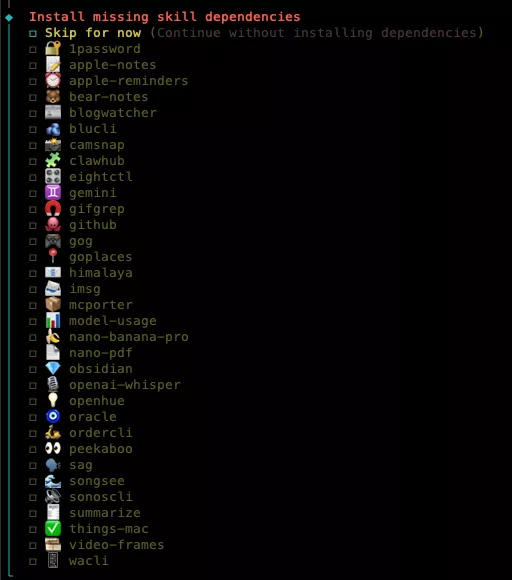Click the teal diamond prompt marker
This screenshot has height=580, width=512.
click(9, 17)
